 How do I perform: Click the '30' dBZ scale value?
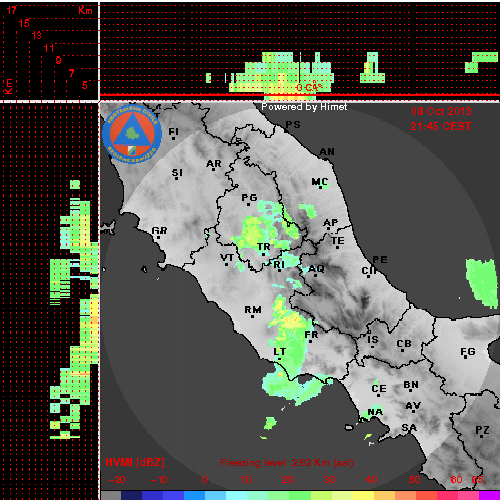click(x=329, y=480)
